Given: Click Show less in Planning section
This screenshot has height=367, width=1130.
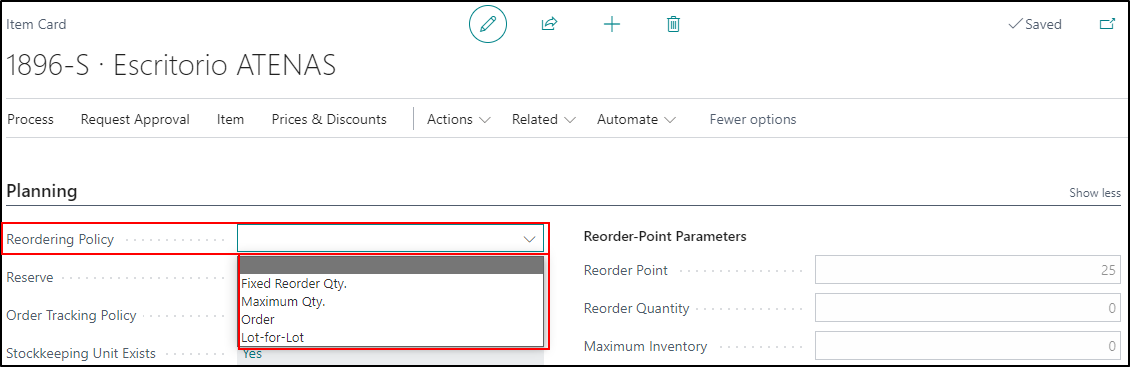Looking at the screenshot, I should pos(1095,193).
